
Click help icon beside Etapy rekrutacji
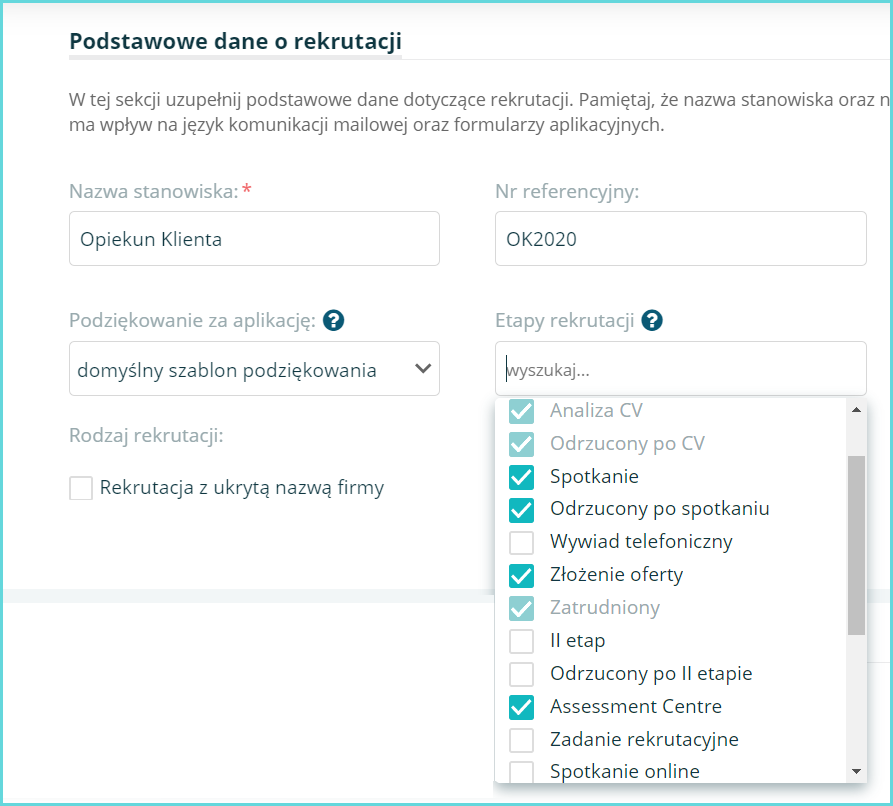pos(653,321)
